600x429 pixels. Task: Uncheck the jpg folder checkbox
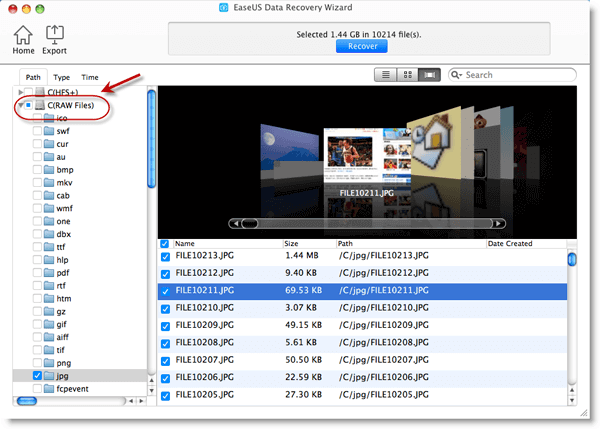point(37,375)
